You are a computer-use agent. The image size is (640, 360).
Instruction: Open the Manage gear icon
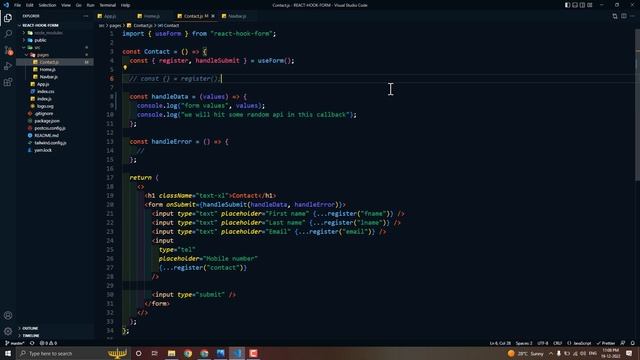[8, 331]
